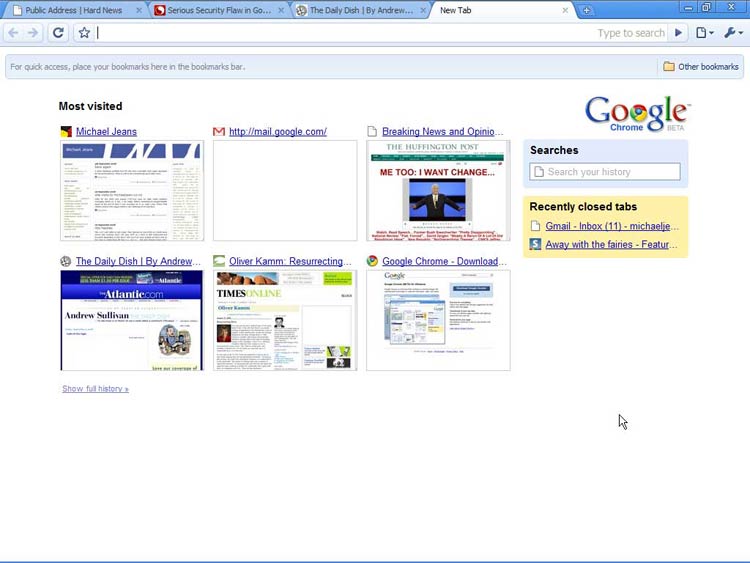Open the page control menu dropdown
This screenshot has height=563, width=750.
click(705, 33)
